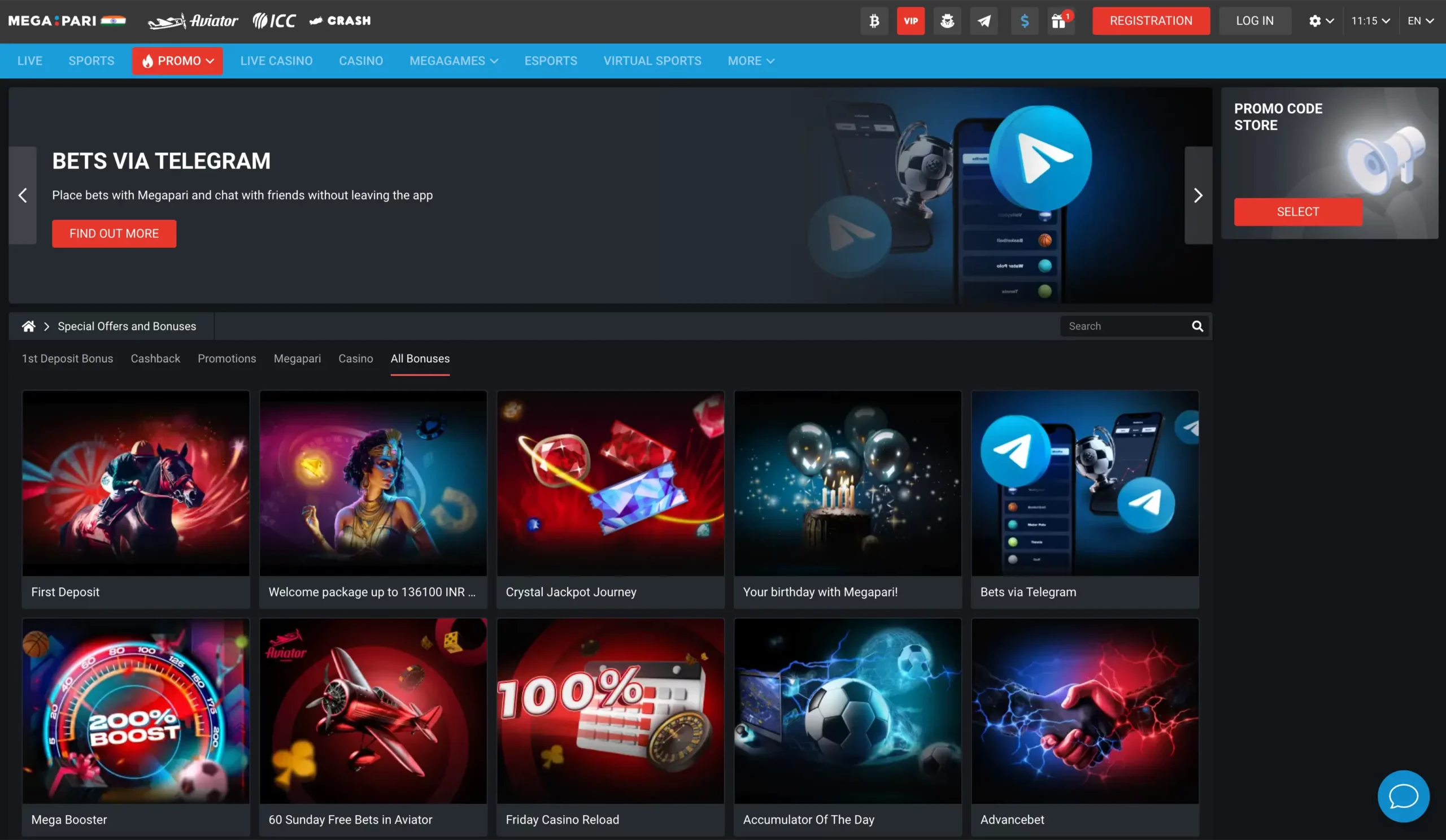1446x840 pixels.
Task: Open the Crystal Jackpot Journey card
Action: [x=610, y=499]
